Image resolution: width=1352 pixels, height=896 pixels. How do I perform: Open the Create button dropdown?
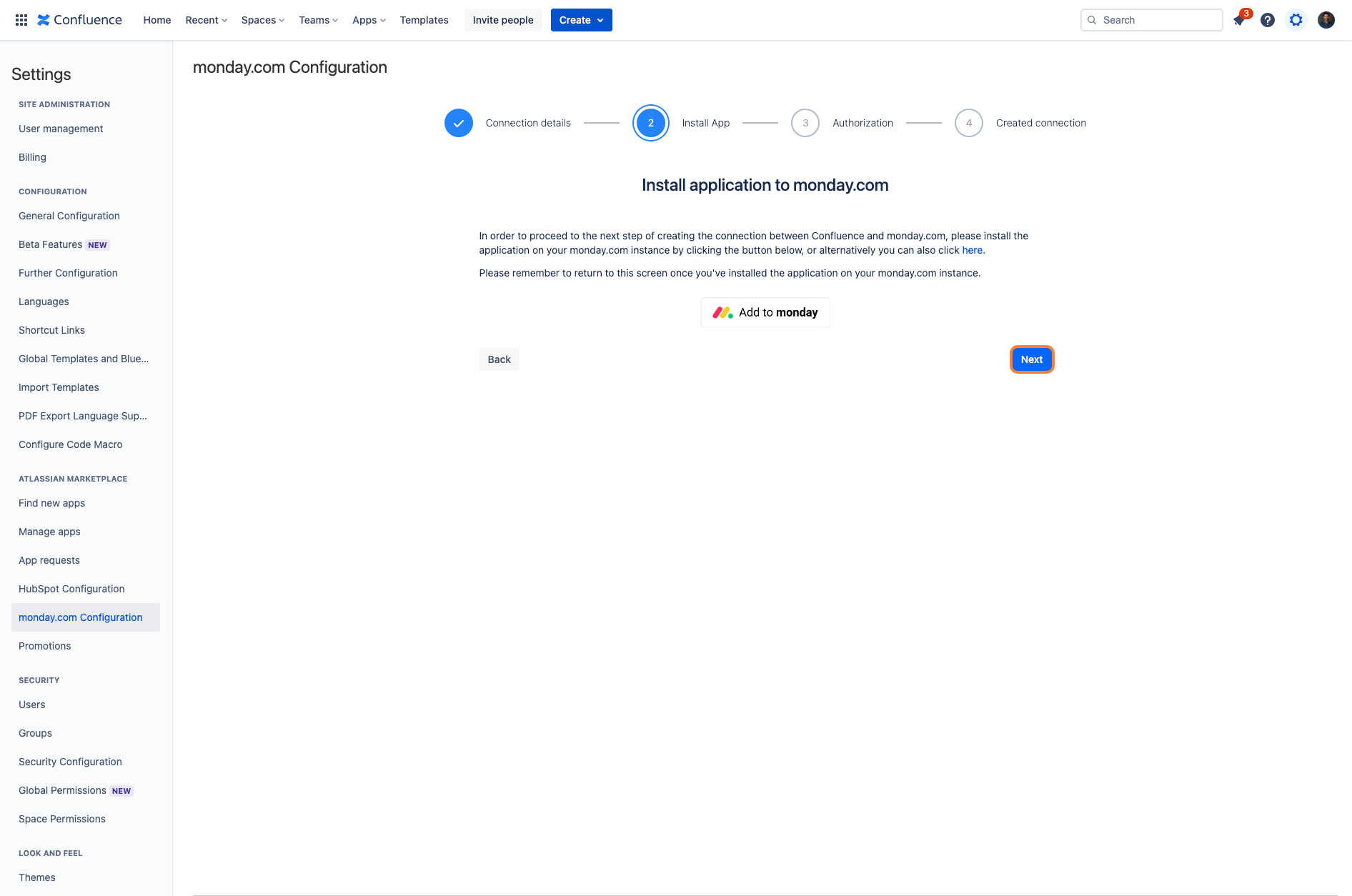582,20
